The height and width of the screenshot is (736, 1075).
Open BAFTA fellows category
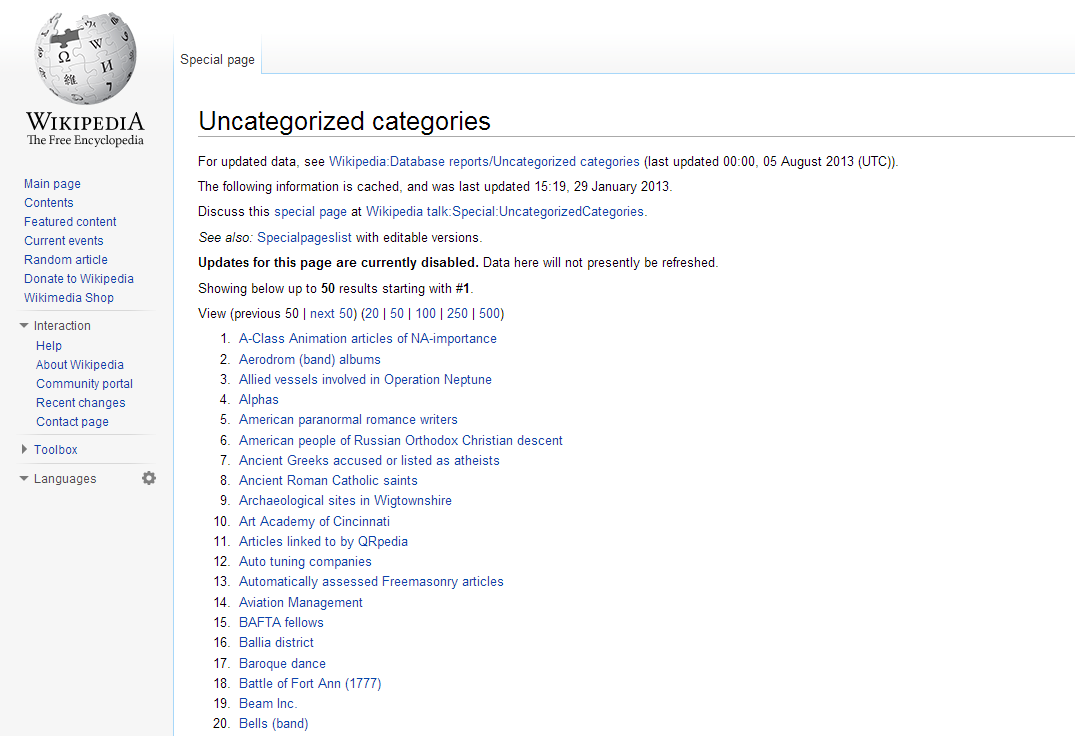coord(281,622)
